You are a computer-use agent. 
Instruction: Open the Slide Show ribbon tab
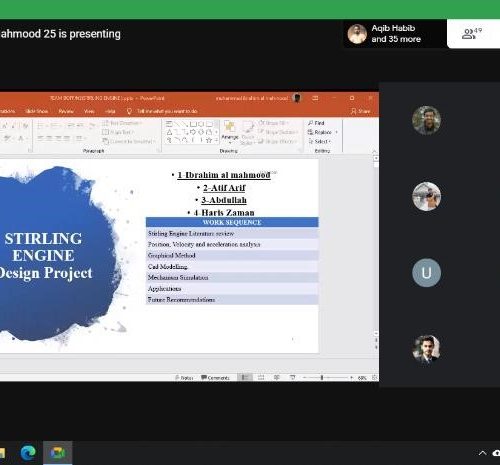(37, 111)
